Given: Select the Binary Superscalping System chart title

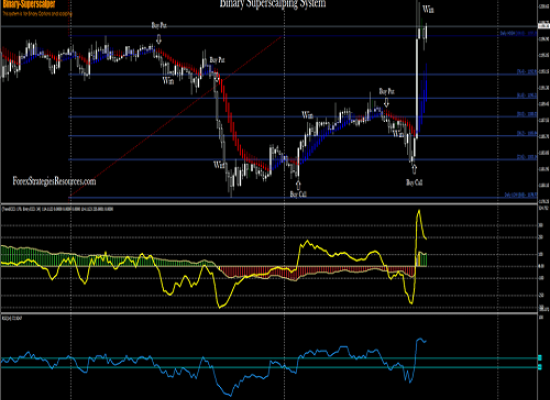Looking at the screenshot, I should [273, 4].
